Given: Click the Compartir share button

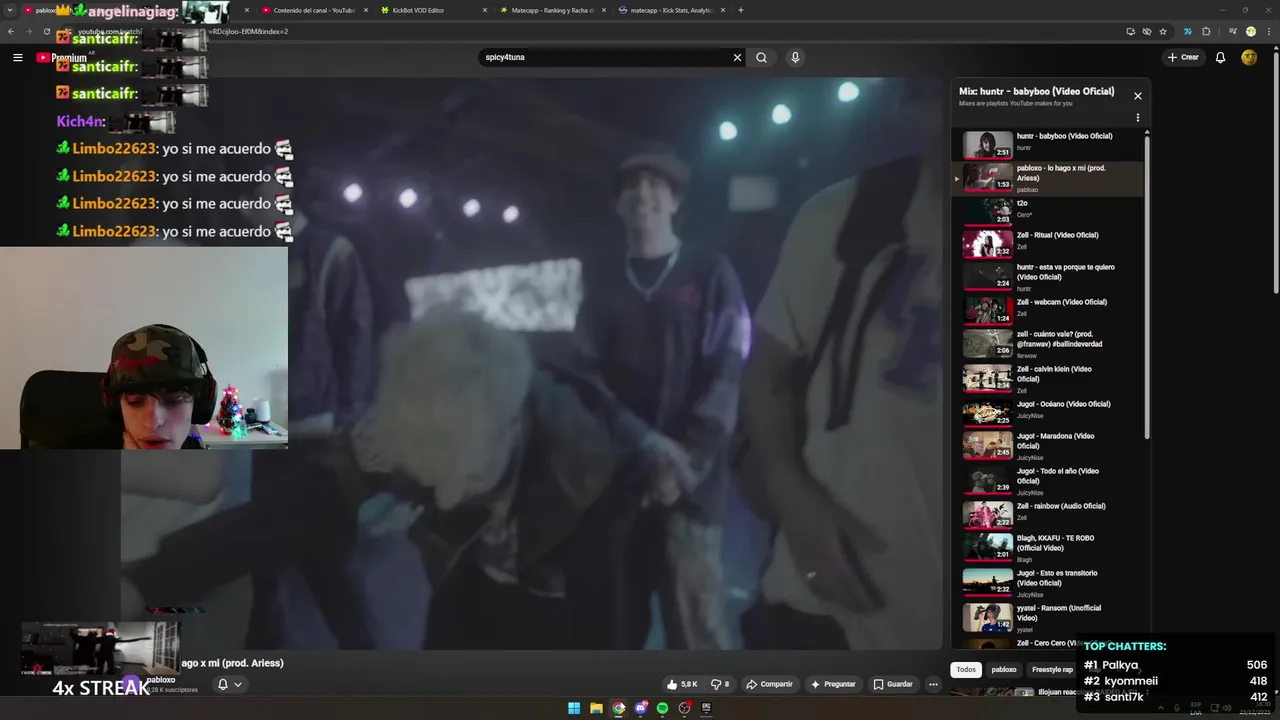Looking at the screenshot, I should 769,684.
